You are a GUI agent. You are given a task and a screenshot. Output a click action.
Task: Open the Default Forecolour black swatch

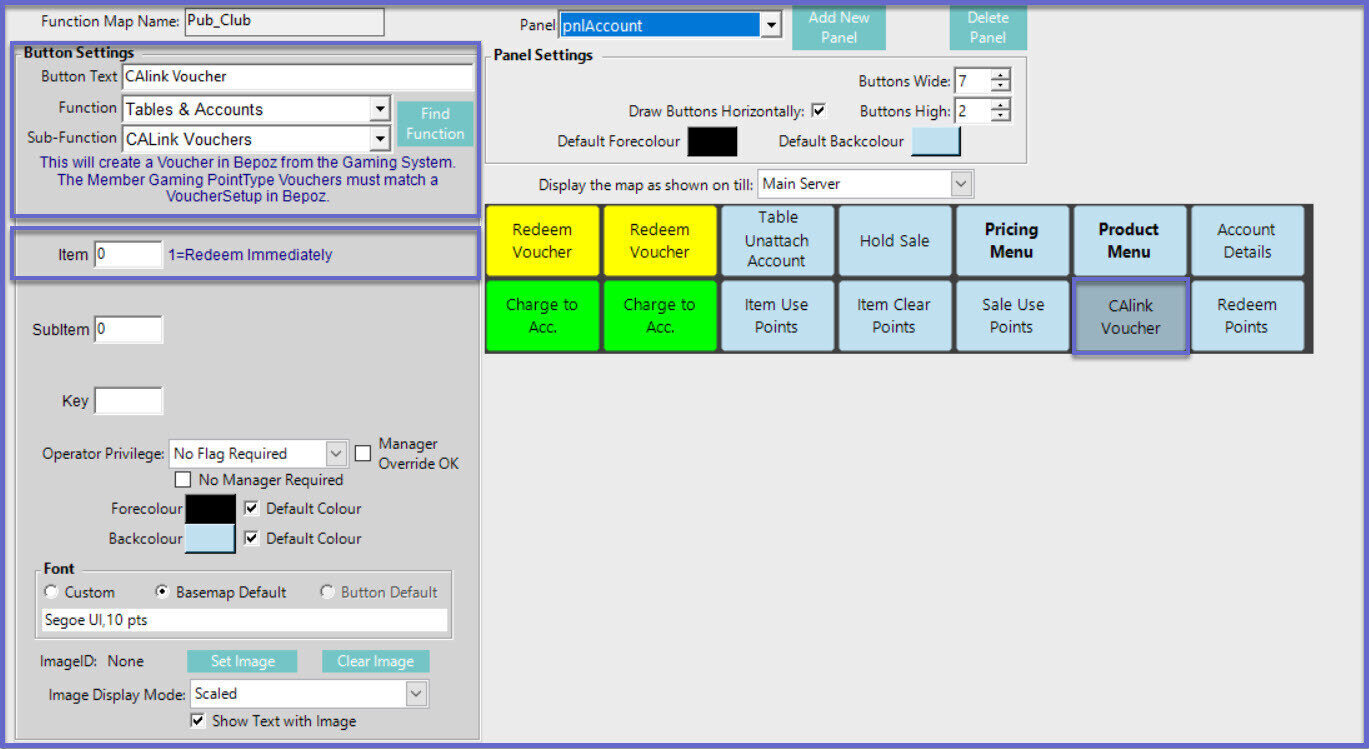tap(712, 142)
